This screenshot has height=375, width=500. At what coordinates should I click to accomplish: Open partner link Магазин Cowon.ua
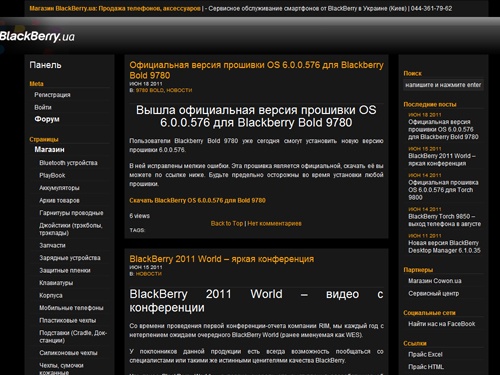(435, 281)
